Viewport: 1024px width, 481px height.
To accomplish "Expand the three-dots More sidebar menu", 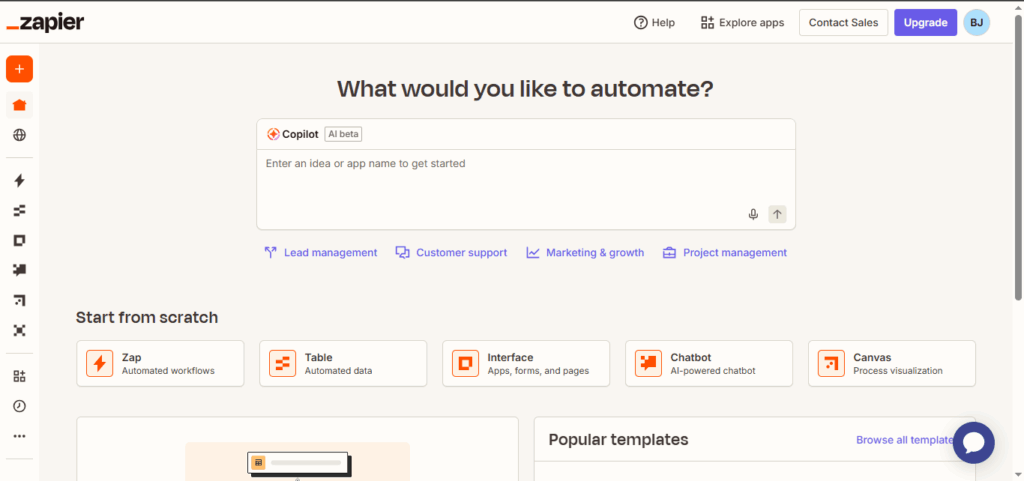I will 19,436.
